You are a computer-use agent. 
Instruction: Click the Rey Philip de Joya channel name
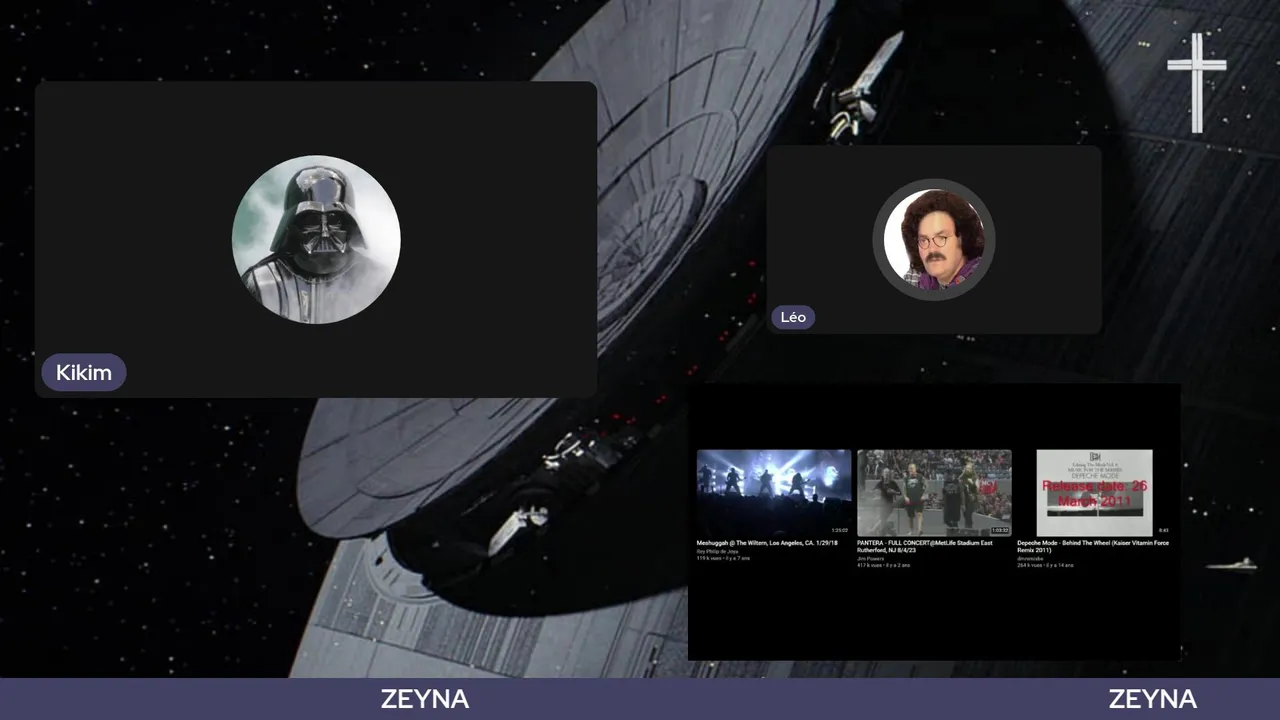[717, 551]
